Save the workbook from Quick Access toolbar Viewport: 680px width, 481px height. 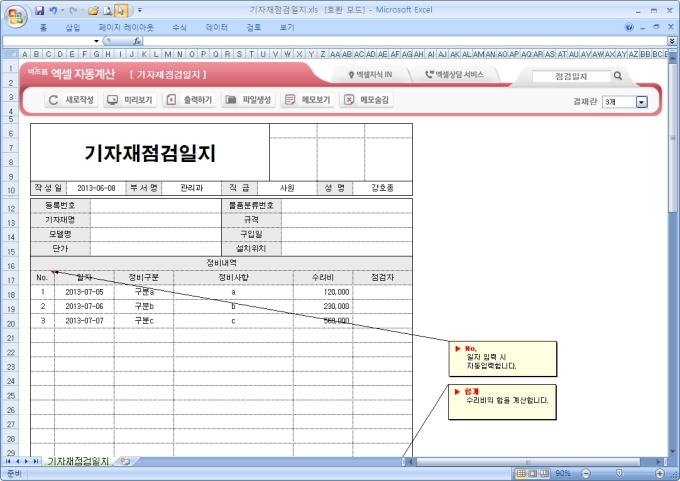click(40, 9)
